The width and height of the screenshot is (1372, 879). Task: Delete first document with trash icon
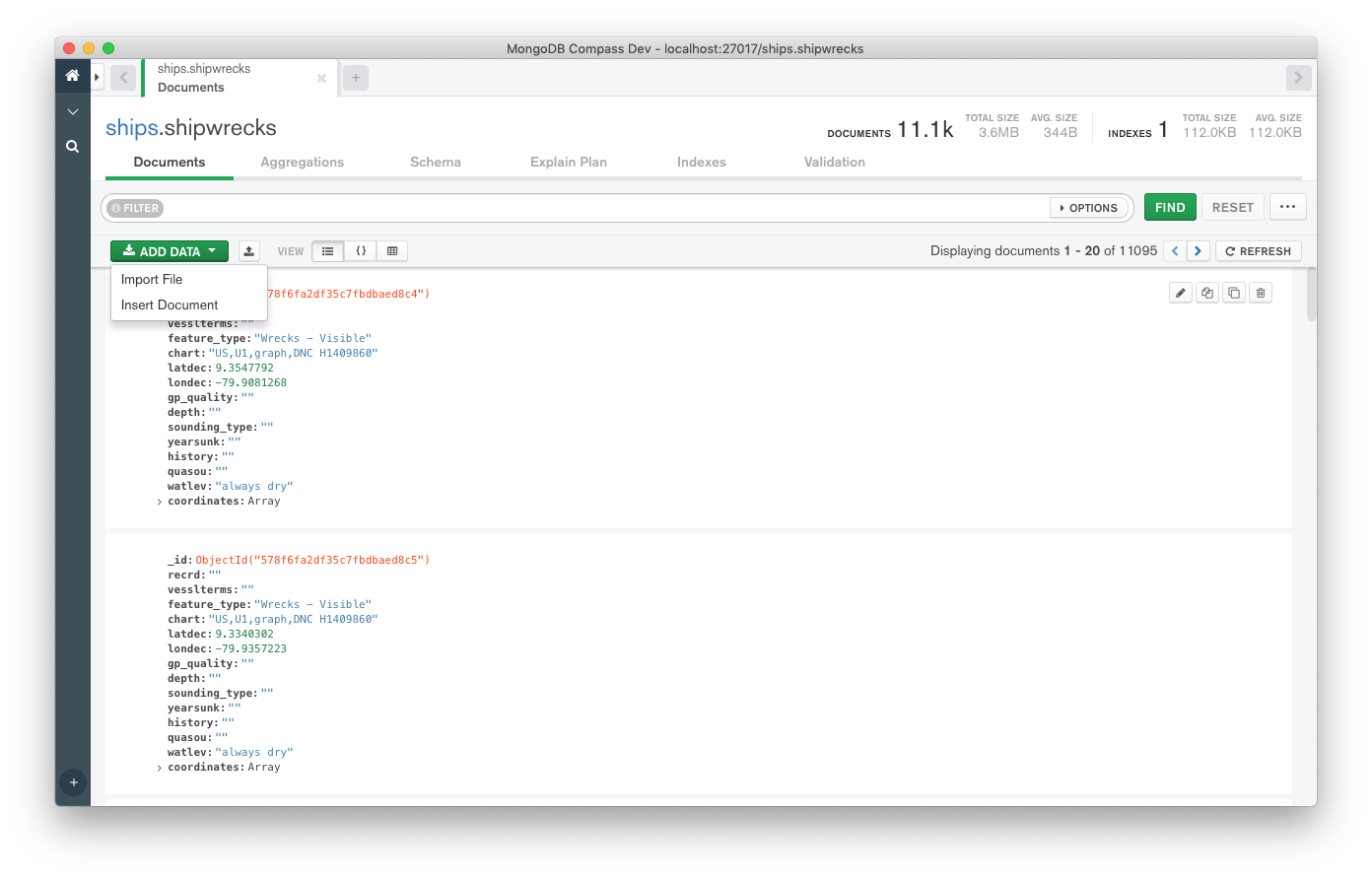tap(1261, 293)
